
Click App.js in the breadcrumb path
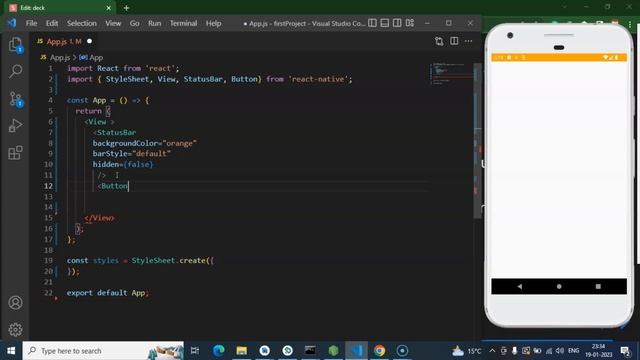tap(60, 58)
